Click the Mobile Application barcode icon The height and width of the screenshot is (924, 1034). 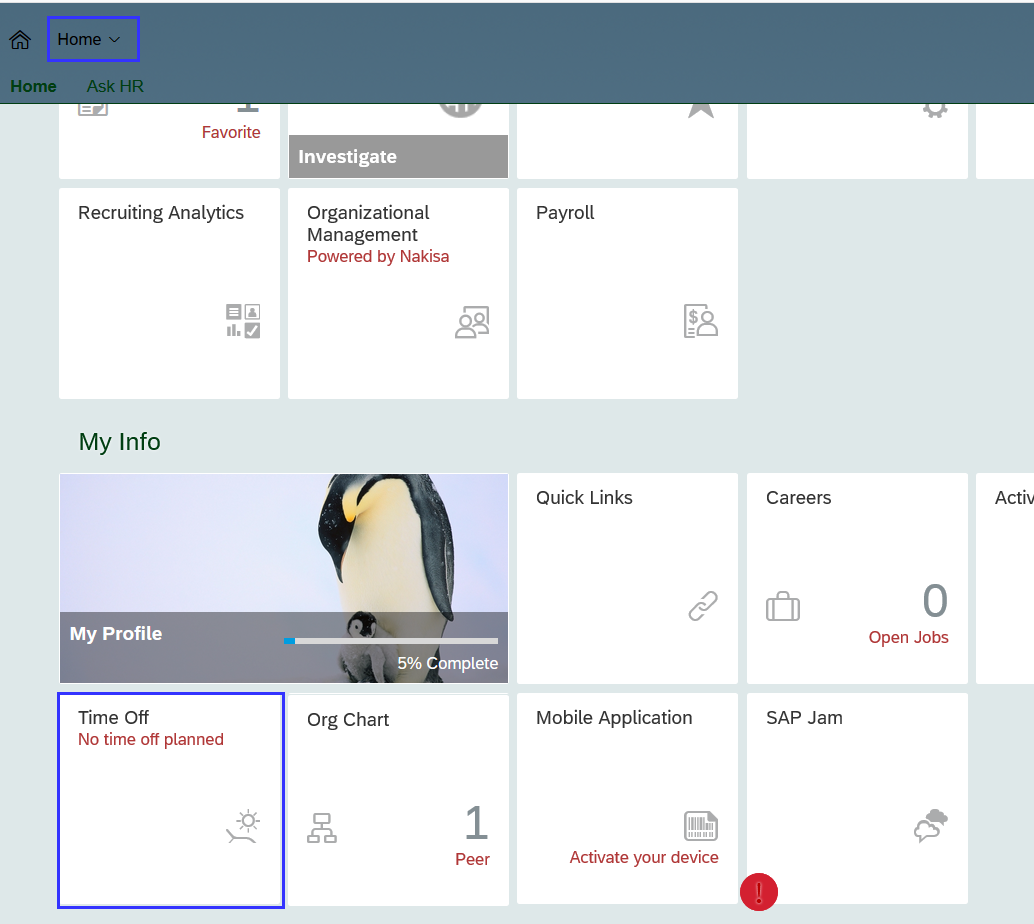[x=700, y=826]
